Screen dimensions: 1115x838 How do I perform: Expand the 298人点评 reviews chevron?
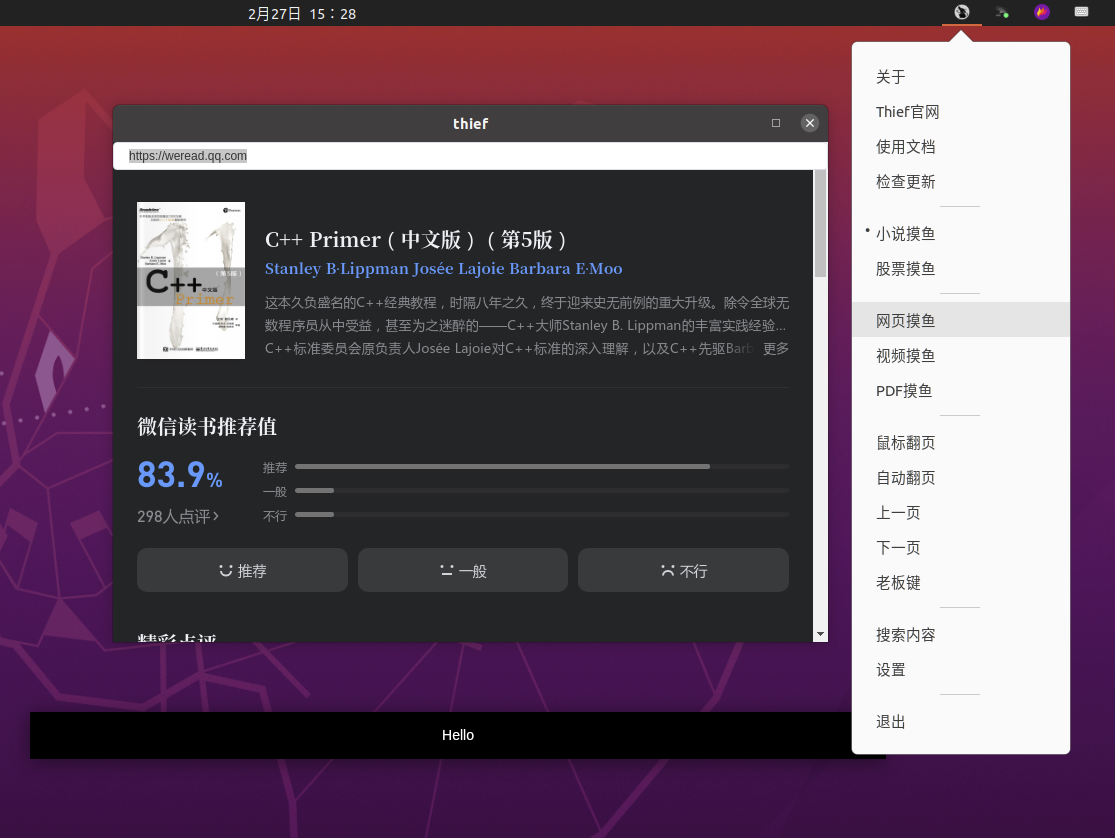(x=216, y=516)
